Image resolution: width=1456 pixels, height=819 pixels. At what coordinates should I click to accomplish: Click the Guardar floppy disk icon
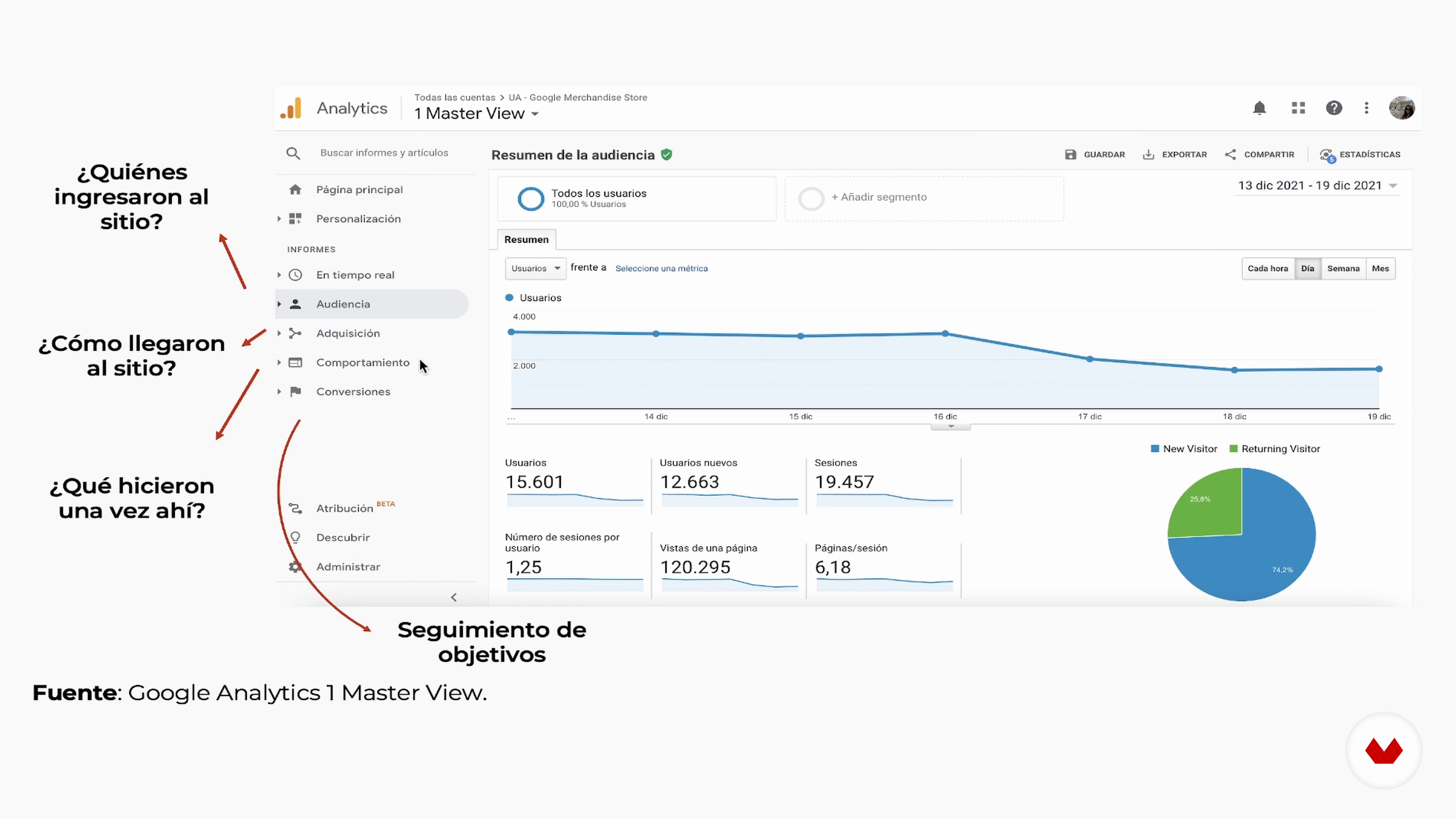1070,154
